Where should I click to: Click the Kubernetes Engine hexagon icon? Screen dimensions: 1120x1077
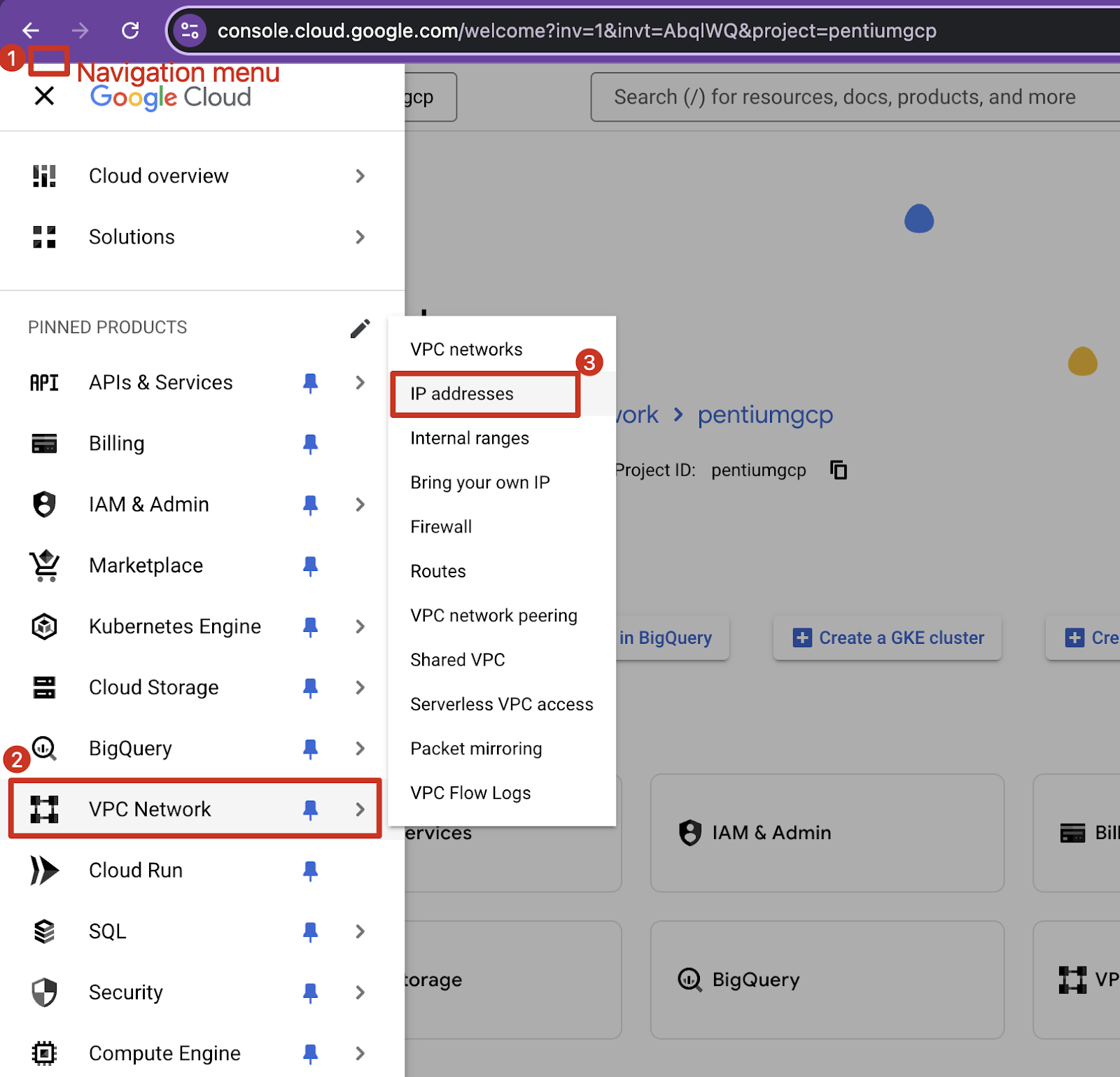tap(44, 626)
